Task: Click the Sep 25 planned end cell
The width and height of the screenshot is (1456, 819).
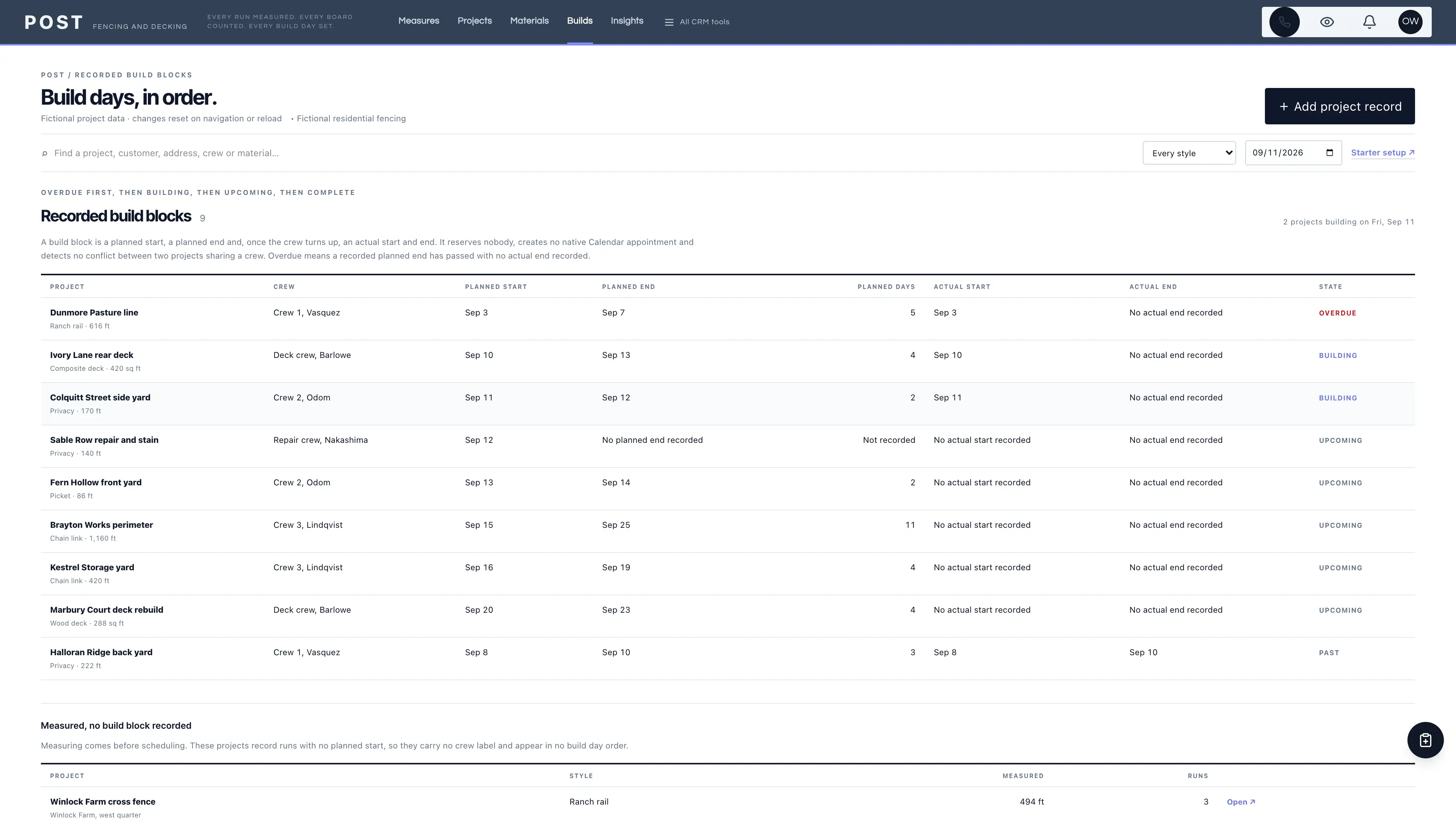Action: coord(616,524)
